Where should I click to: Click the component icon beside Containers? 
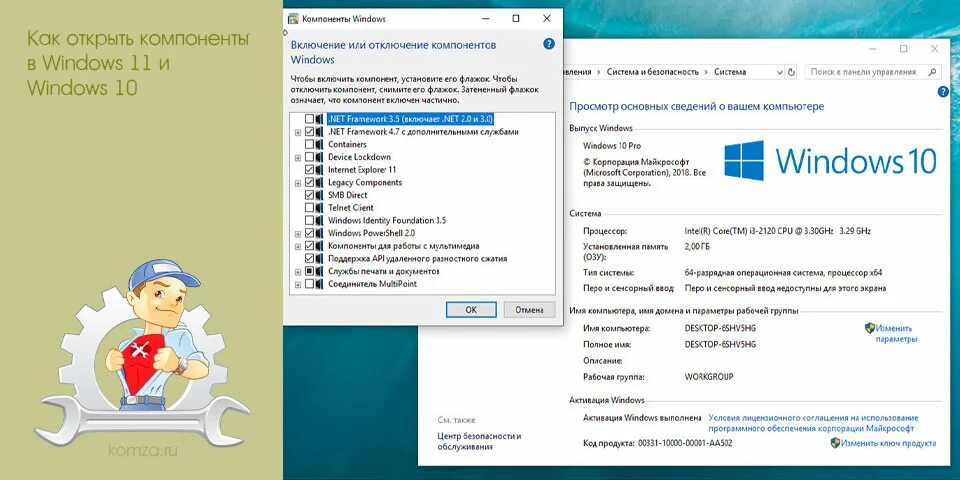point(320,144)
